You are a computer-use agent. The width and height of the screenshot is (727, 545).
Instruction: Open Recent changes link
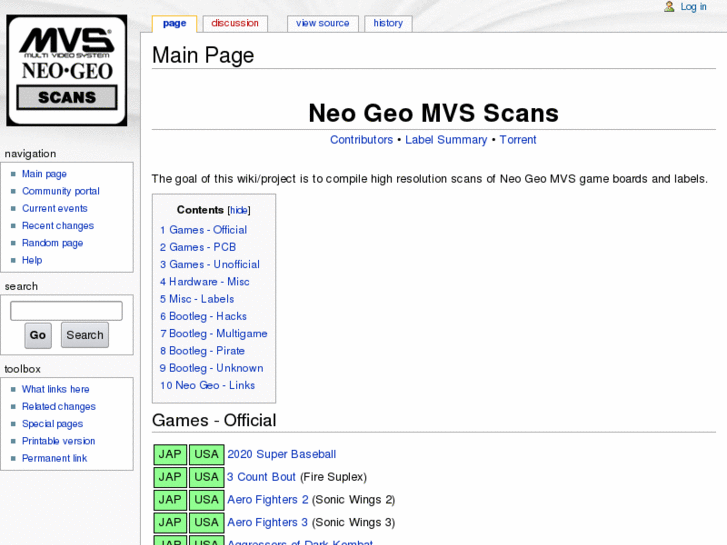[x=58, y=226]
